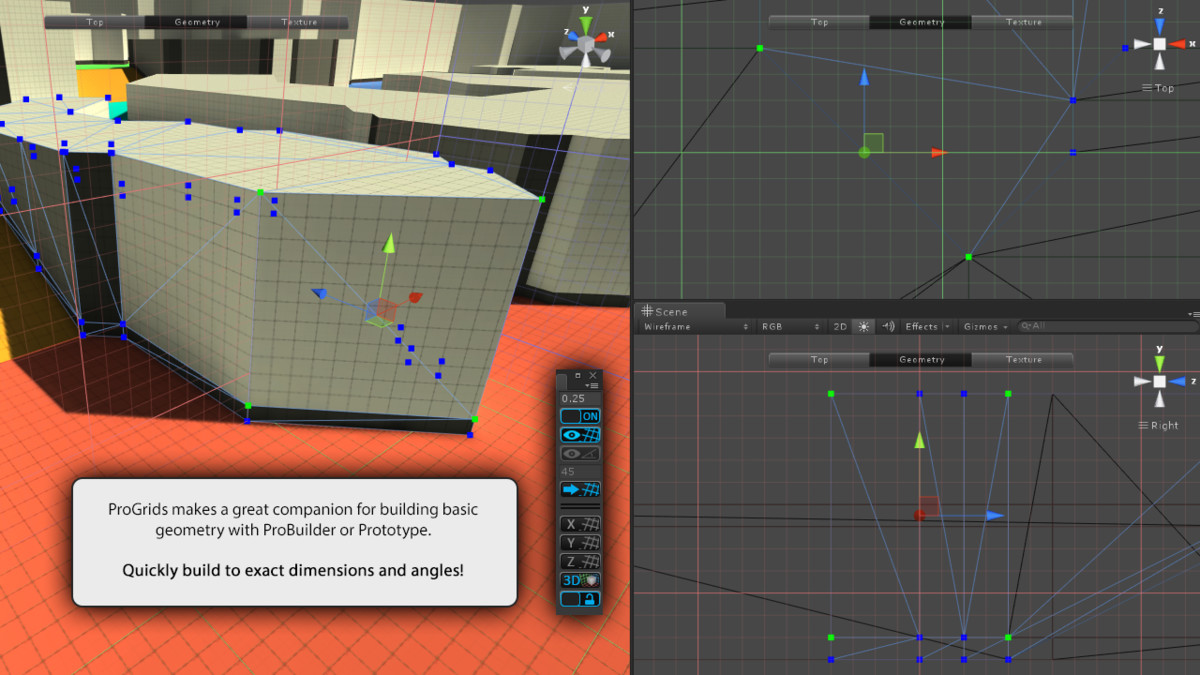Screen dimensions: 1200x675
Task: Open the RGB render mode dropdown
Action: click(790, 326)
